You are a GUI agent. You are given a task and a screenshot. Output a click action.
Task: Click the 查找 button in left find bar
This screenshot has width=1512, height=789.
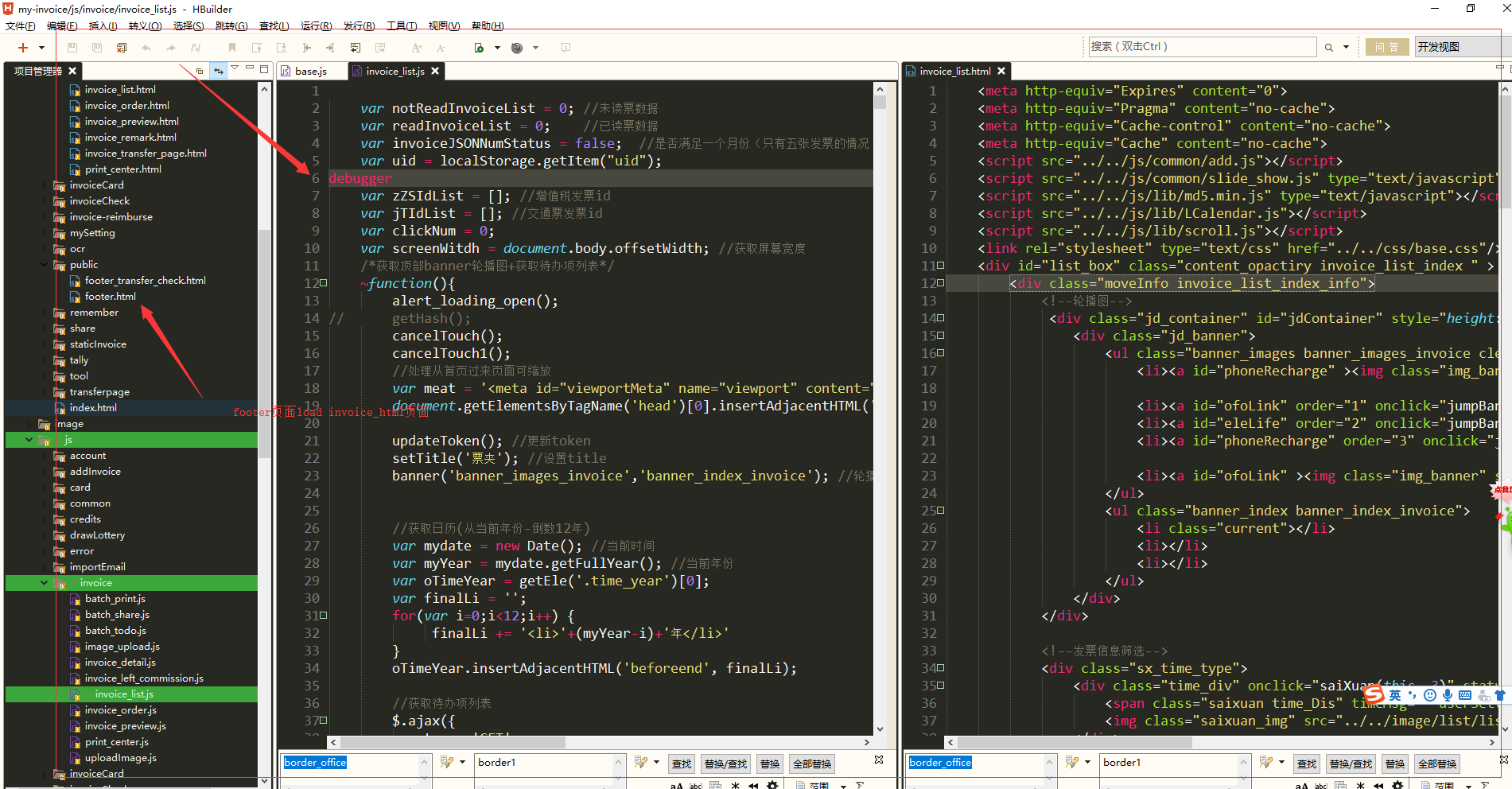[x=682, y=764]
